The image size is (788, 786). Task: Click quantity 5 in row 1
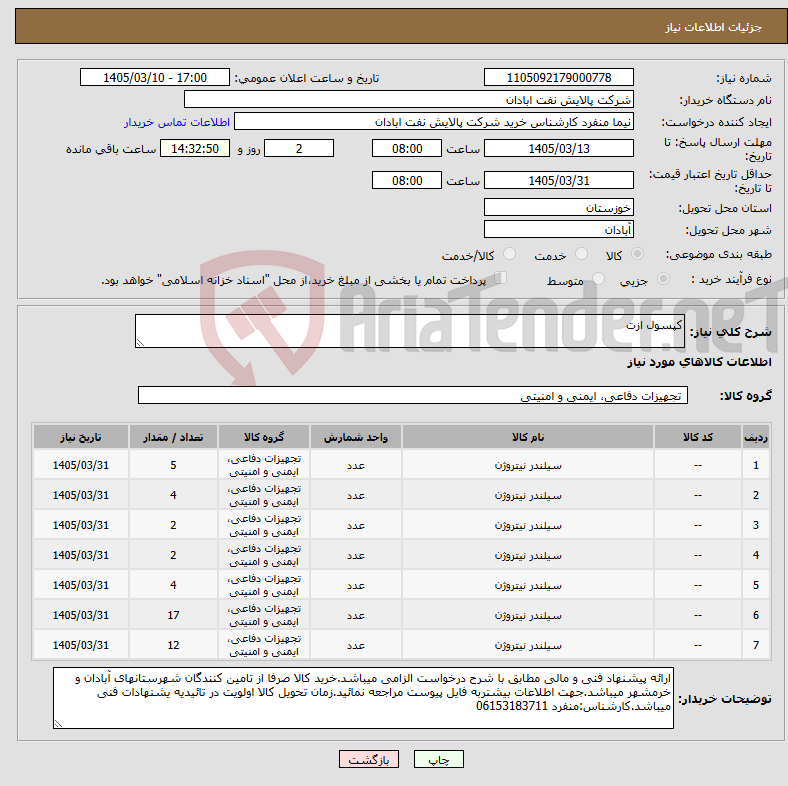click(173, 465)
